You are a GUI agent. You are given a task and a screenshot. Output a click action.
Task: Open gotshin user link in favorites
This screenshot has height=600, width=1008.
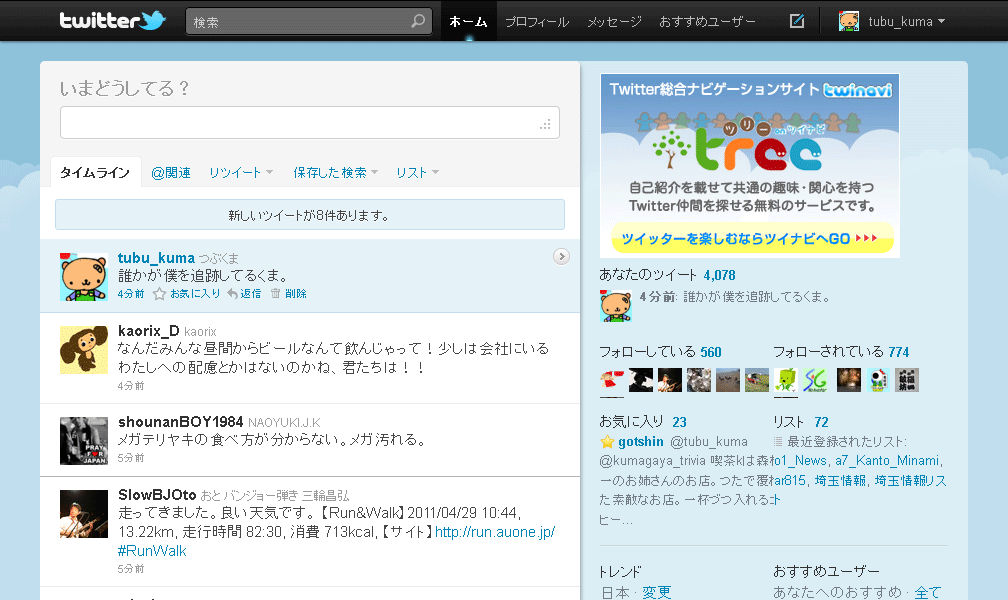[x=641, y=442]
